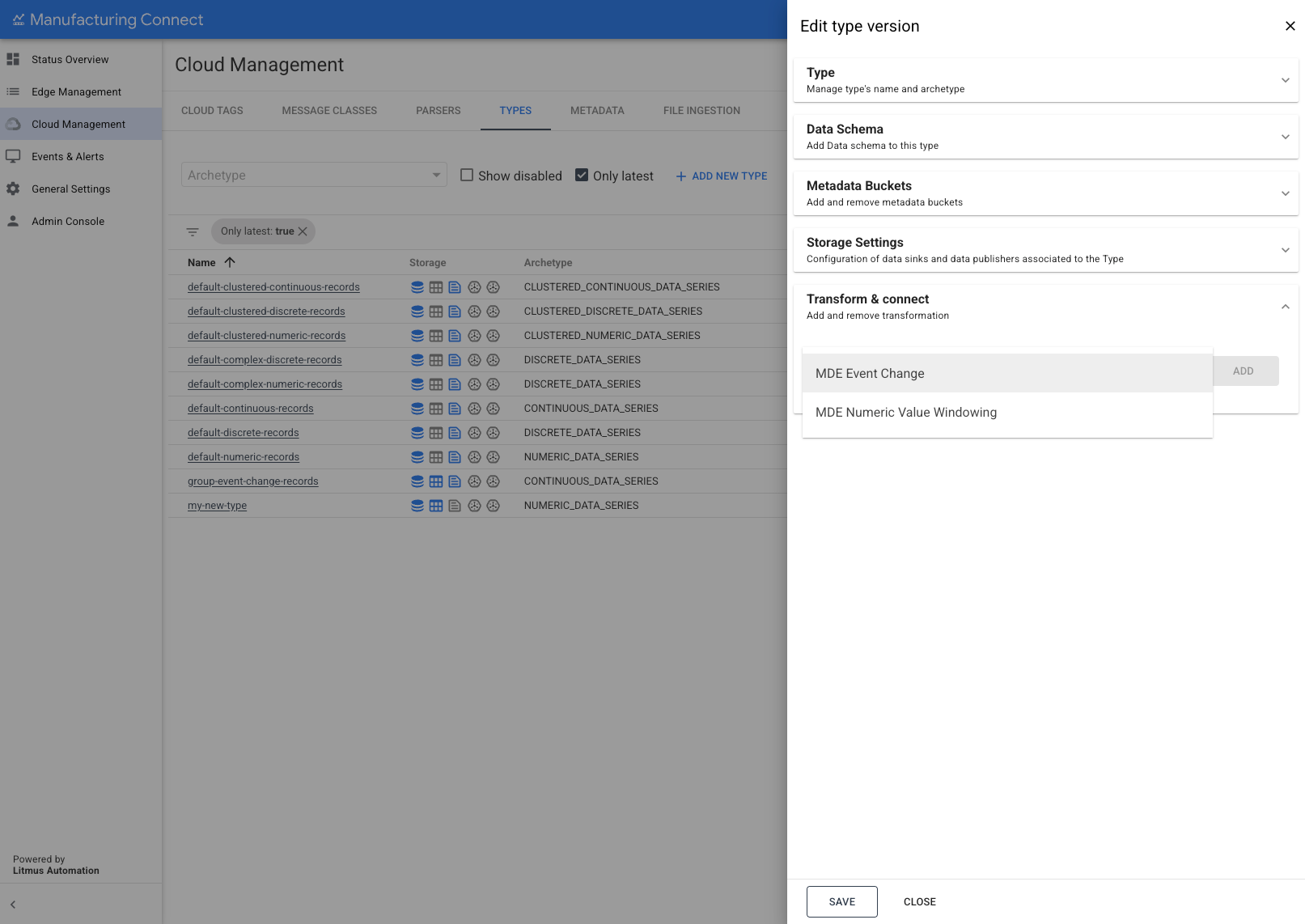The height and width of the screenshot is (924, 1305).
Task: Click document storage icon for default-numeric-records
Action: 455,457
